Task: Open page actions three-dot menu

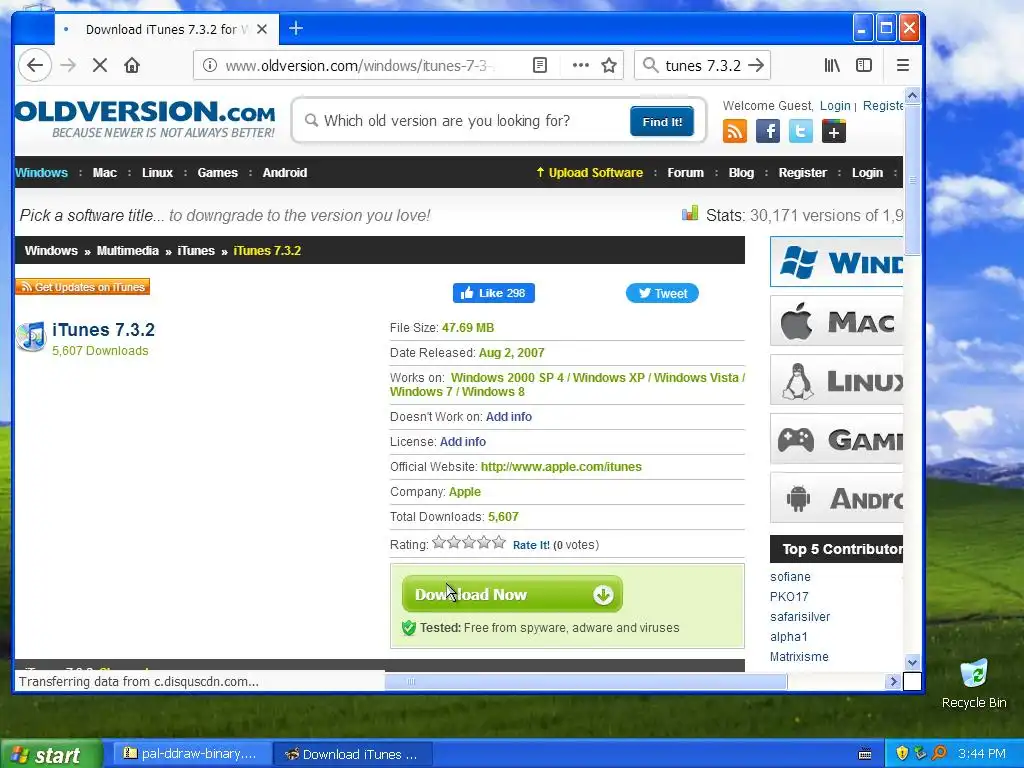Action: (581, 65)
